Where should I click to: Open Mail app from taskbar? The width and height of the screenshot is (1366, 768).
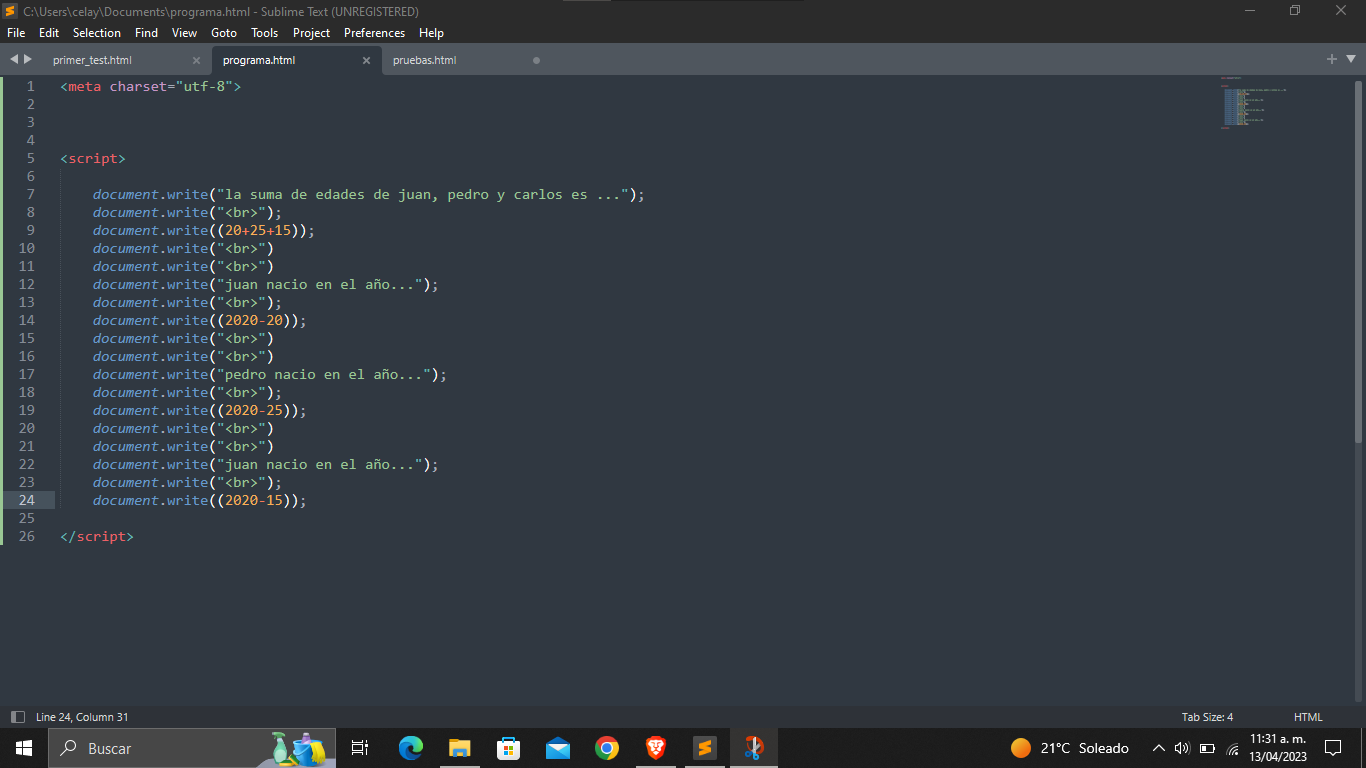557,748
